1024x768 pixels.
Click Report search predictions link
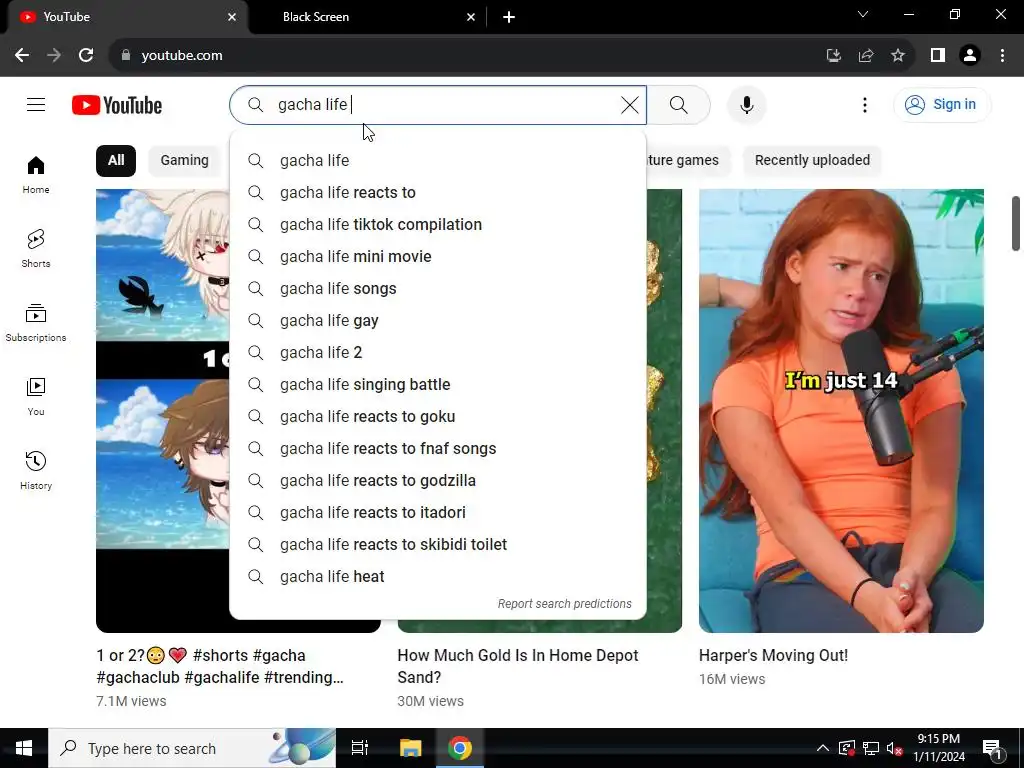(564, 604)
